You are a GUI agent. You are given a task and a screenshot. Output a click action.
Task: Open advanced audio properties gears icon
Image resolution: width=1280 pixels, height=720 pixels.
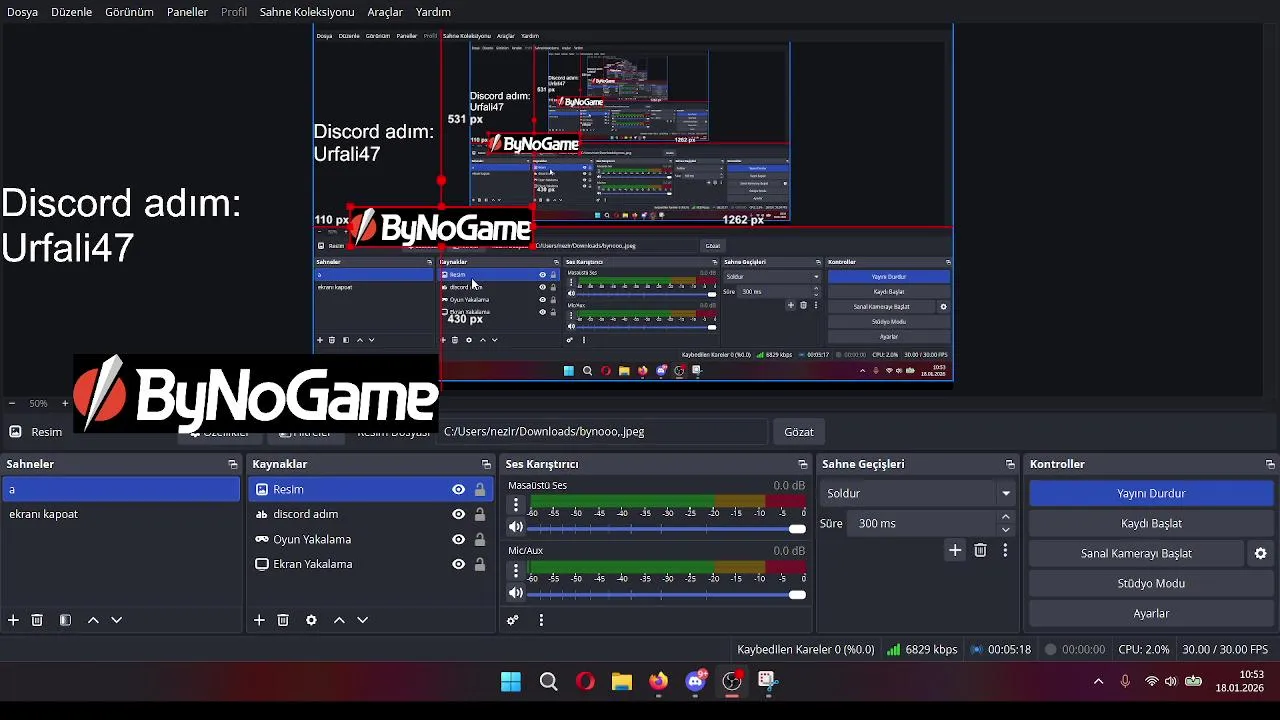click(x=513, y=620)
